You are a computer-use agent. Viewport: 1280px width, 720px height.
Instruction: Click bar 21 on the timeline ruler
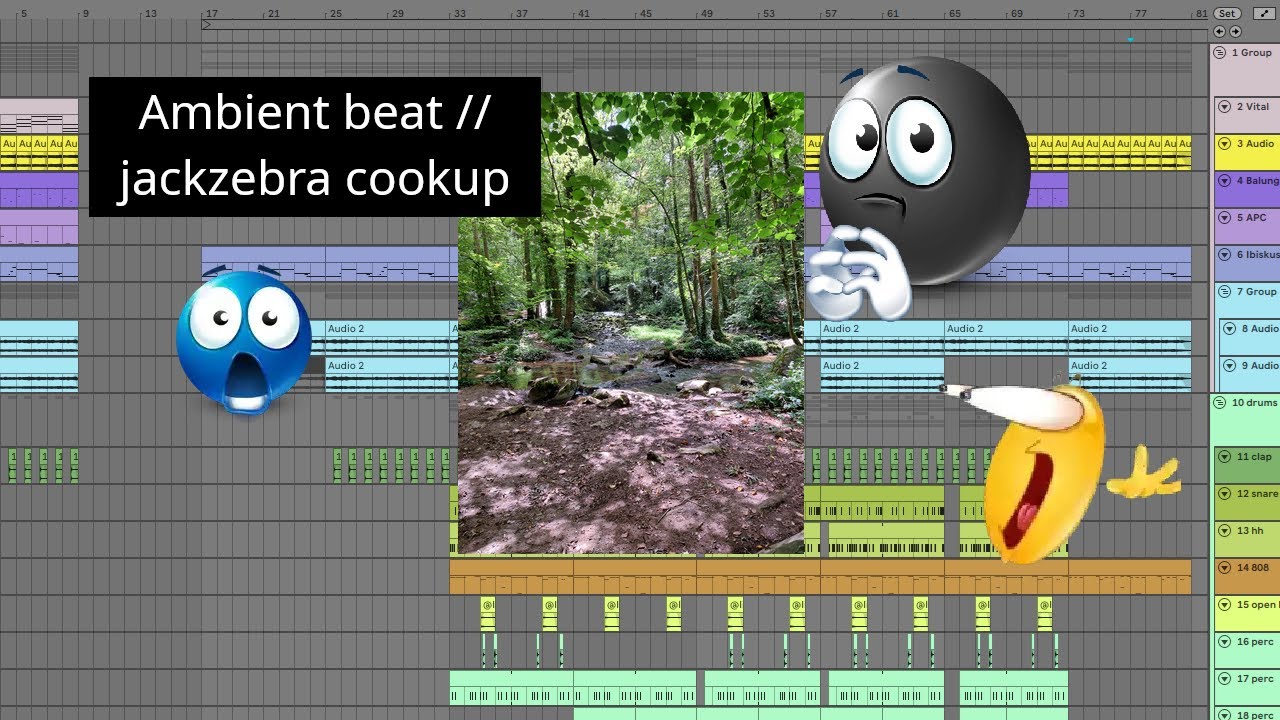click(x=274, y=14)
